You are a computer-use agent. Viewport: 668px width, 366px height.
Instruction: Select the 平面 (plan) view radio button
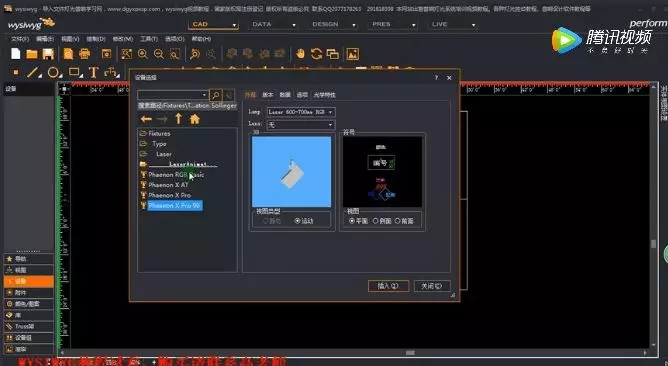[x=352, y=221]
